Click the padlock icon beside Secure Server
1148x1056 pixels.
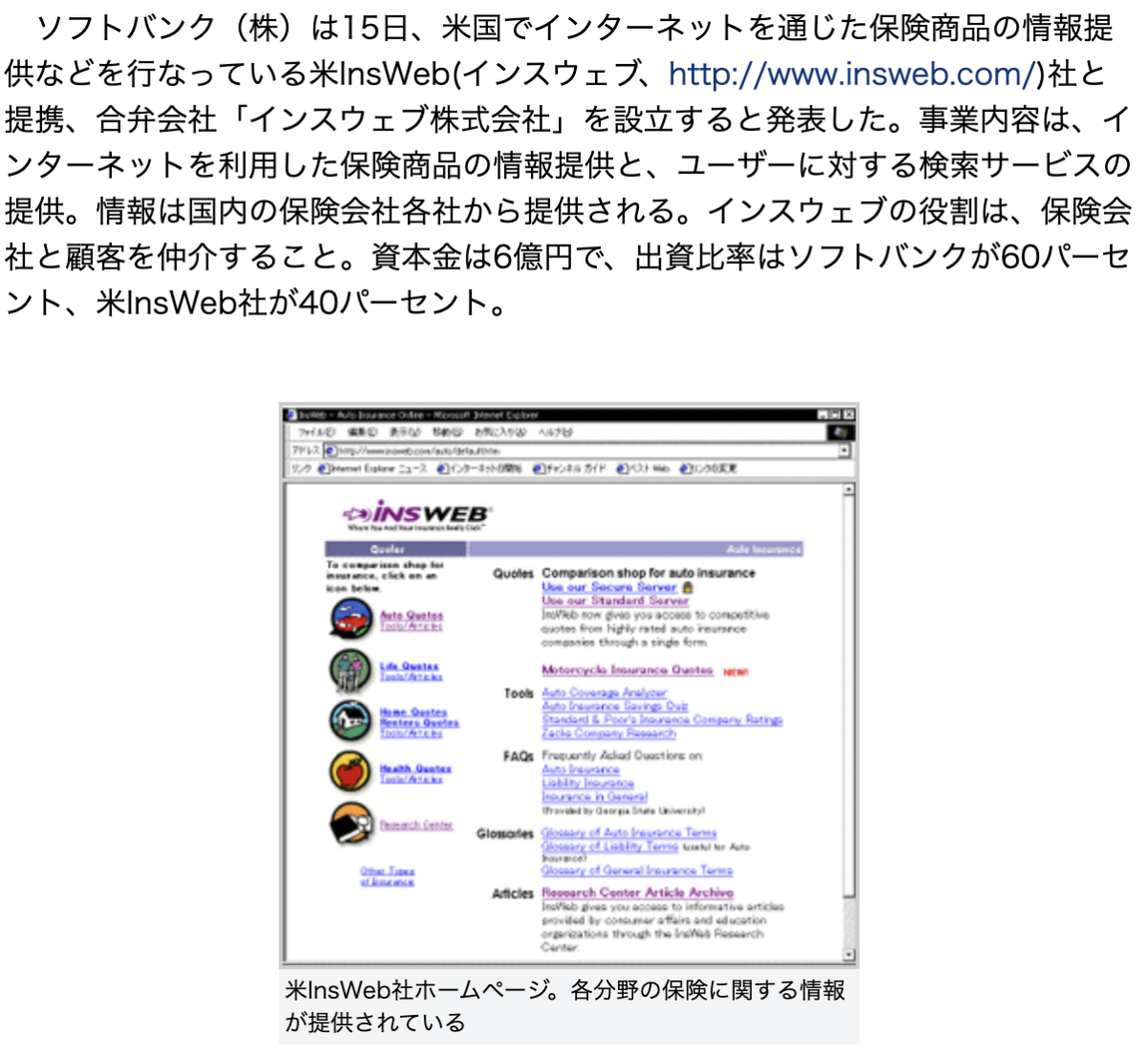tap(687, 587)
